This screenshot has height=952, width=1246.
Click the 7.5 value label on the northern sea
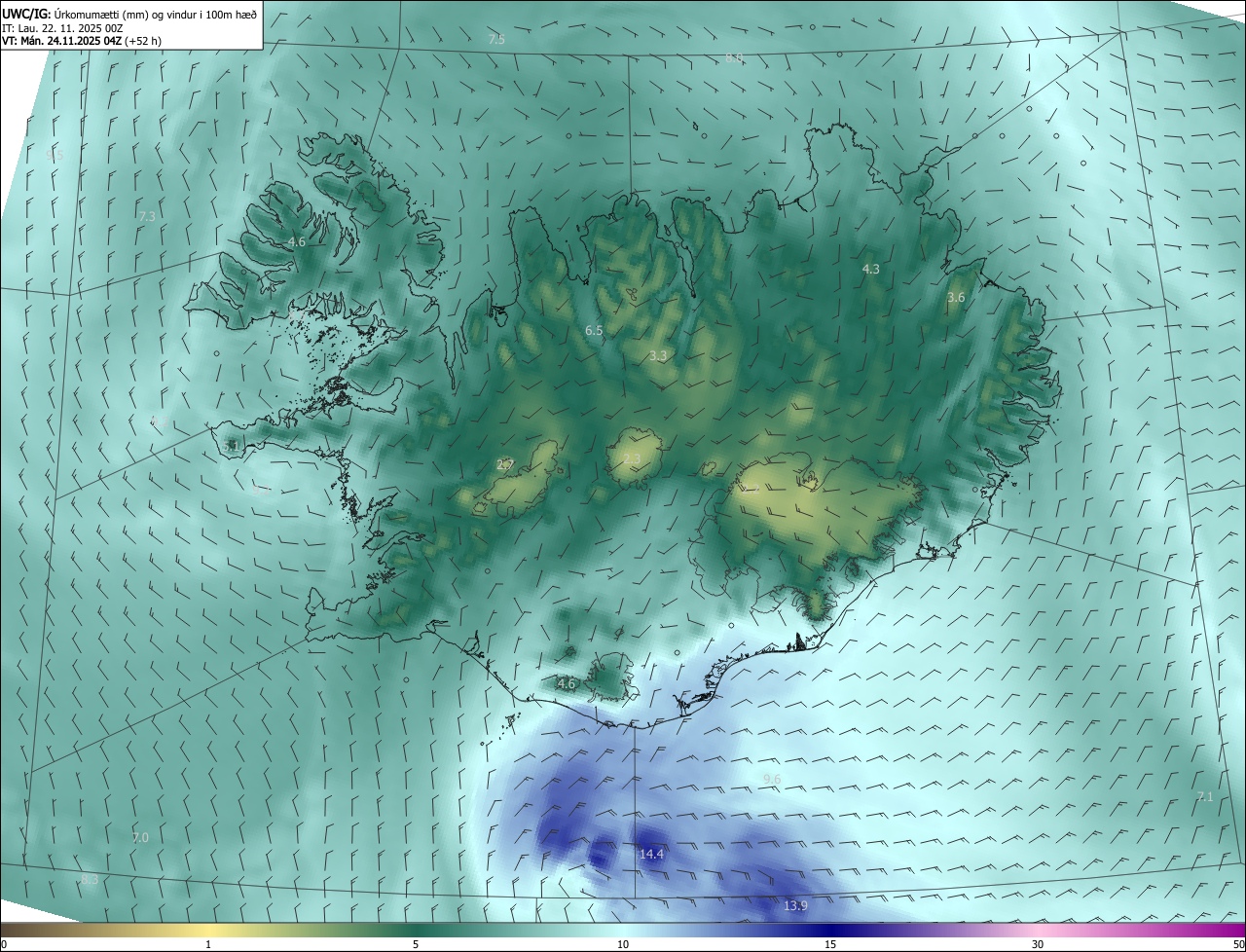(496, 39)
